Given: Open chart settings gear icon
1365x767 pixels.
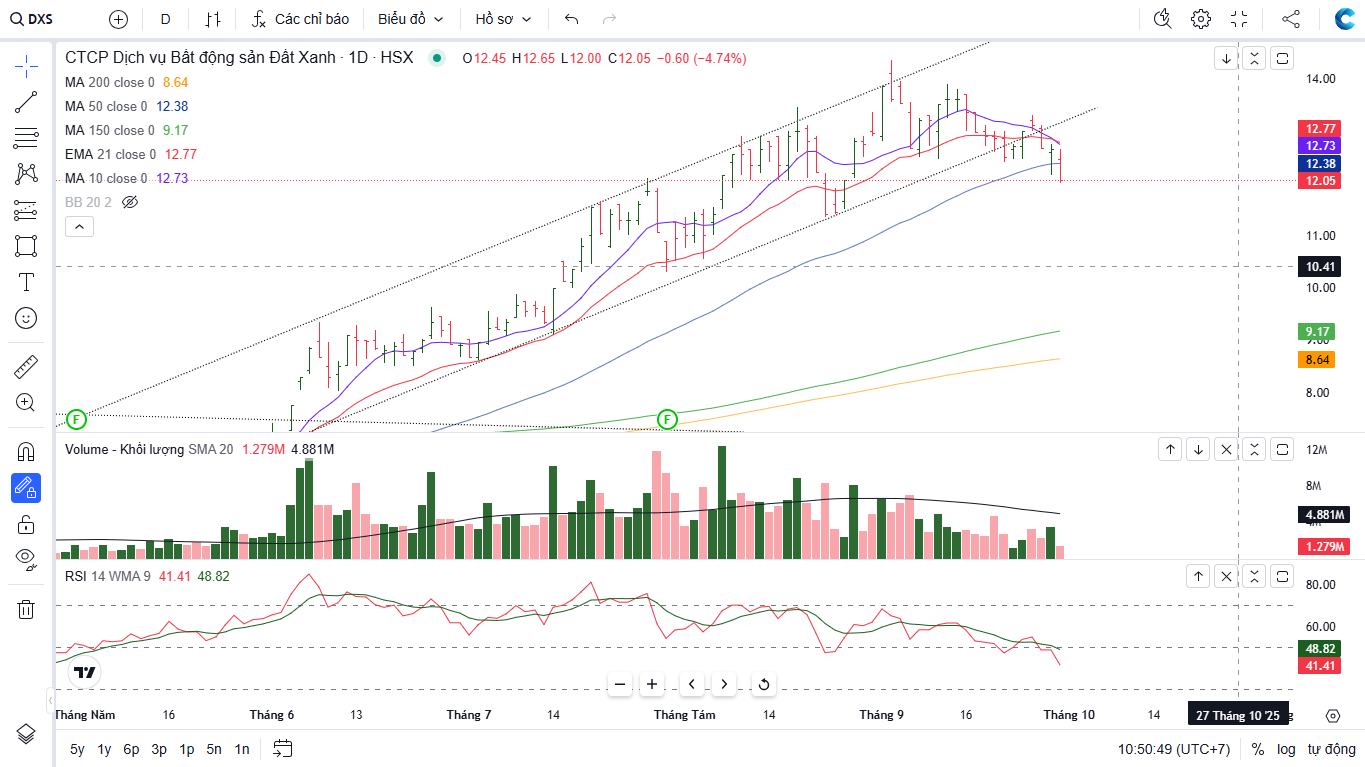Looking at the screenshot, I should 1201,19.
